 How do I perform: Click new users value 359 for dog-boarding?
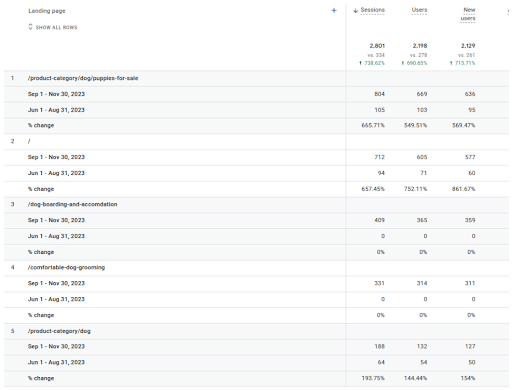(x=470, y=220)
